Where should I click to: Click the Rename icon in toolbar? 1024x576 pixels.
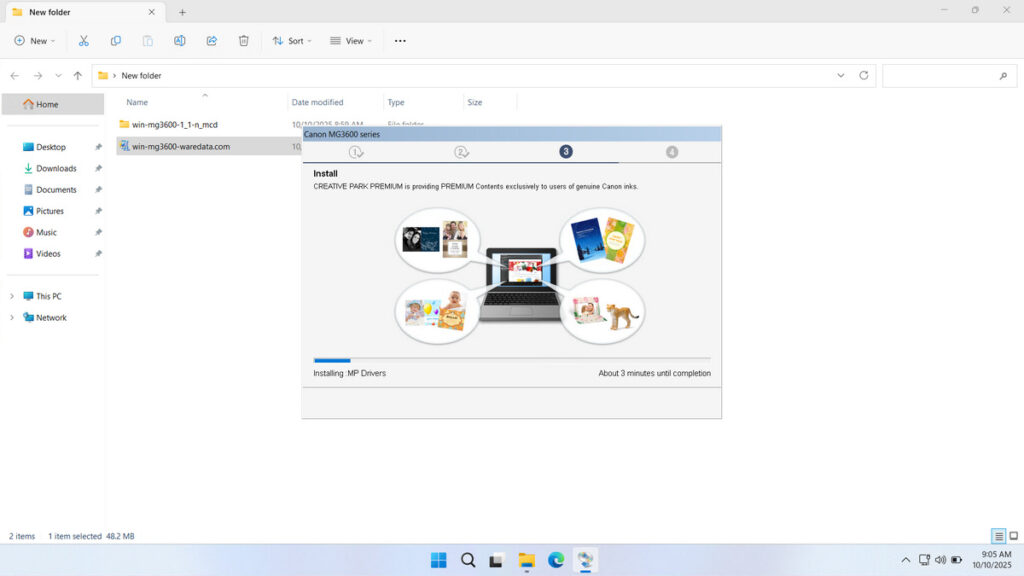tap(180, 41)
